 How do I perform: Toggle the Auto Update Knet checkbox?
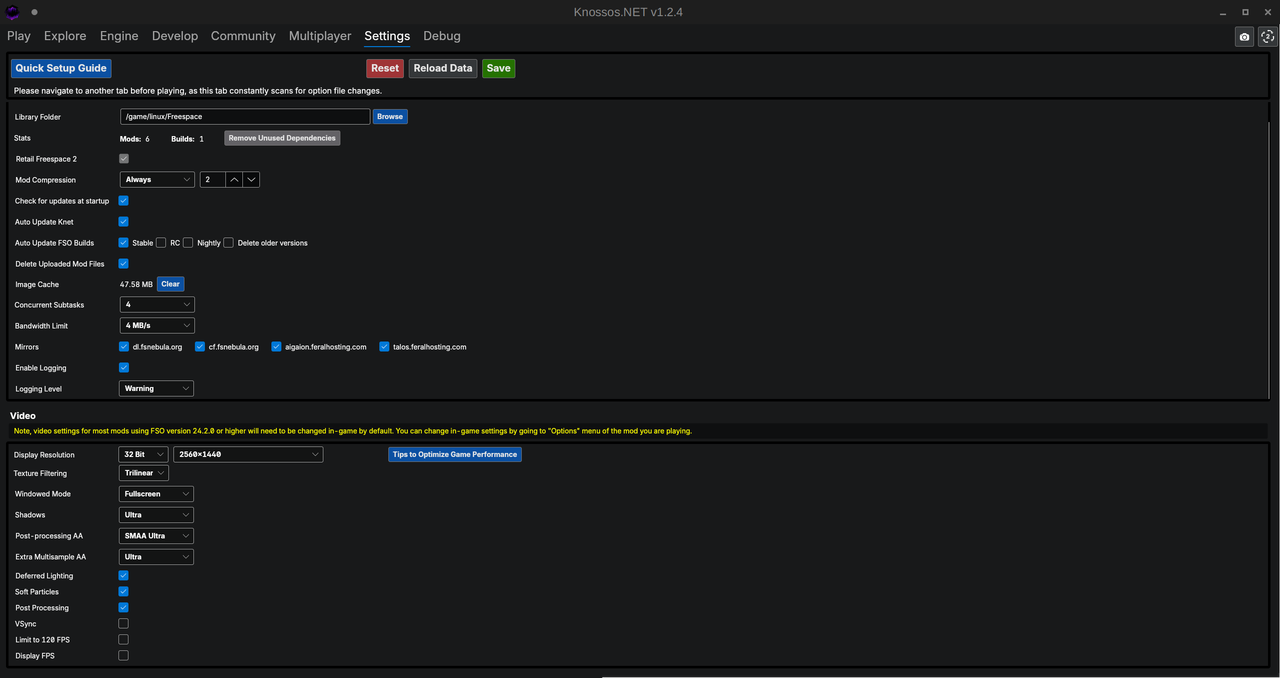[x=124, y=222]
